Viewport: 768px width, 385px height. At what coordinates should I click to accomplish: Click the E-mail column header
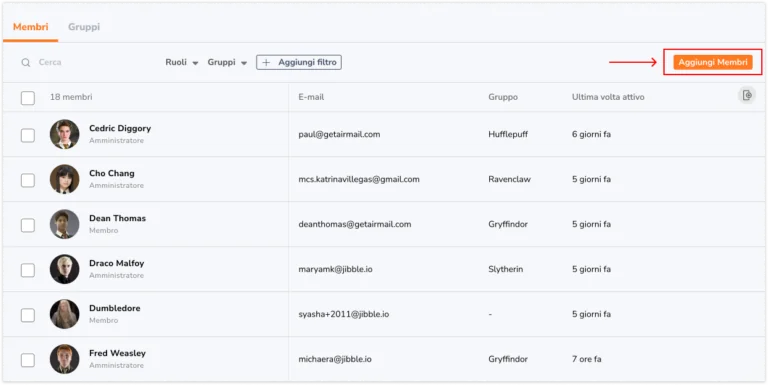[x=311, y=97]
